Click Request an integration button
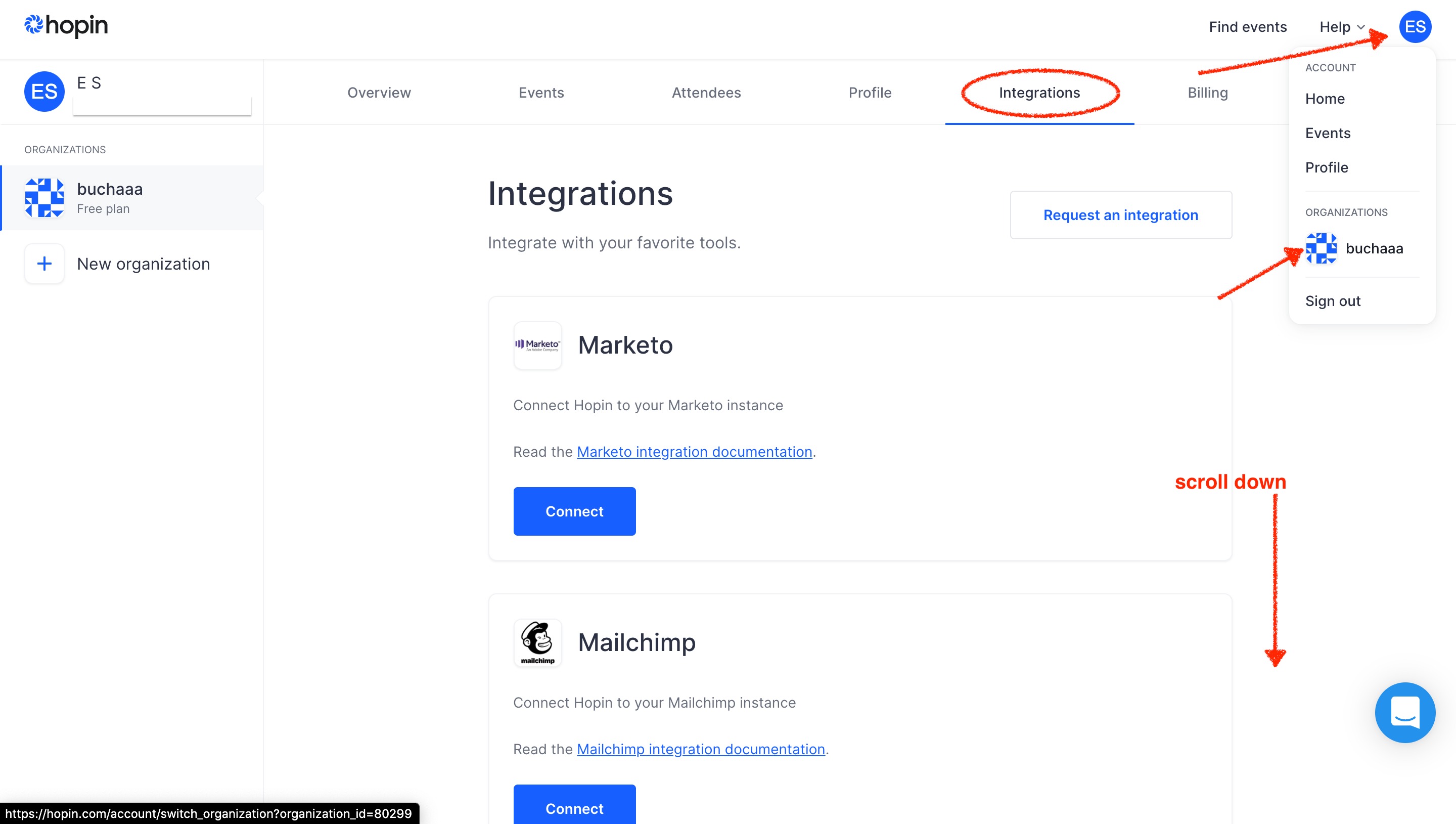Image resolution: width=1456 pixels, height=824 pixels. (1120, 215)
